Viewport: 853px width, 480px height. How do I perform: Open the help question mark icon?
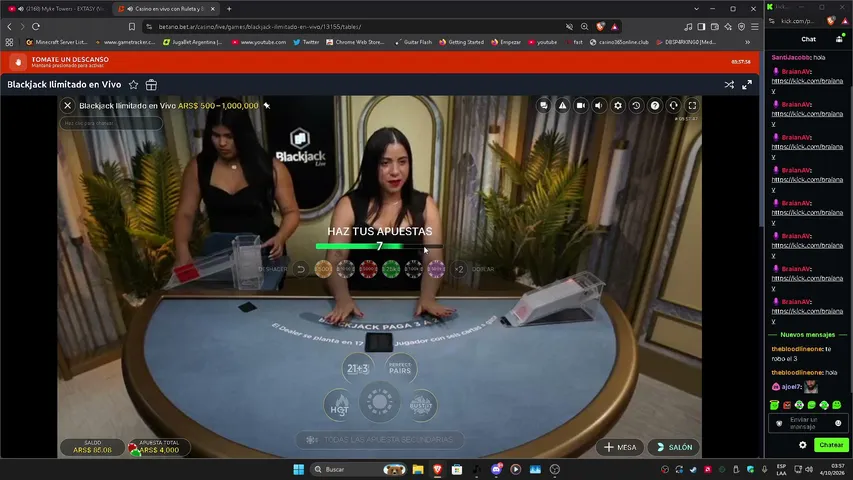click(655, 106)
